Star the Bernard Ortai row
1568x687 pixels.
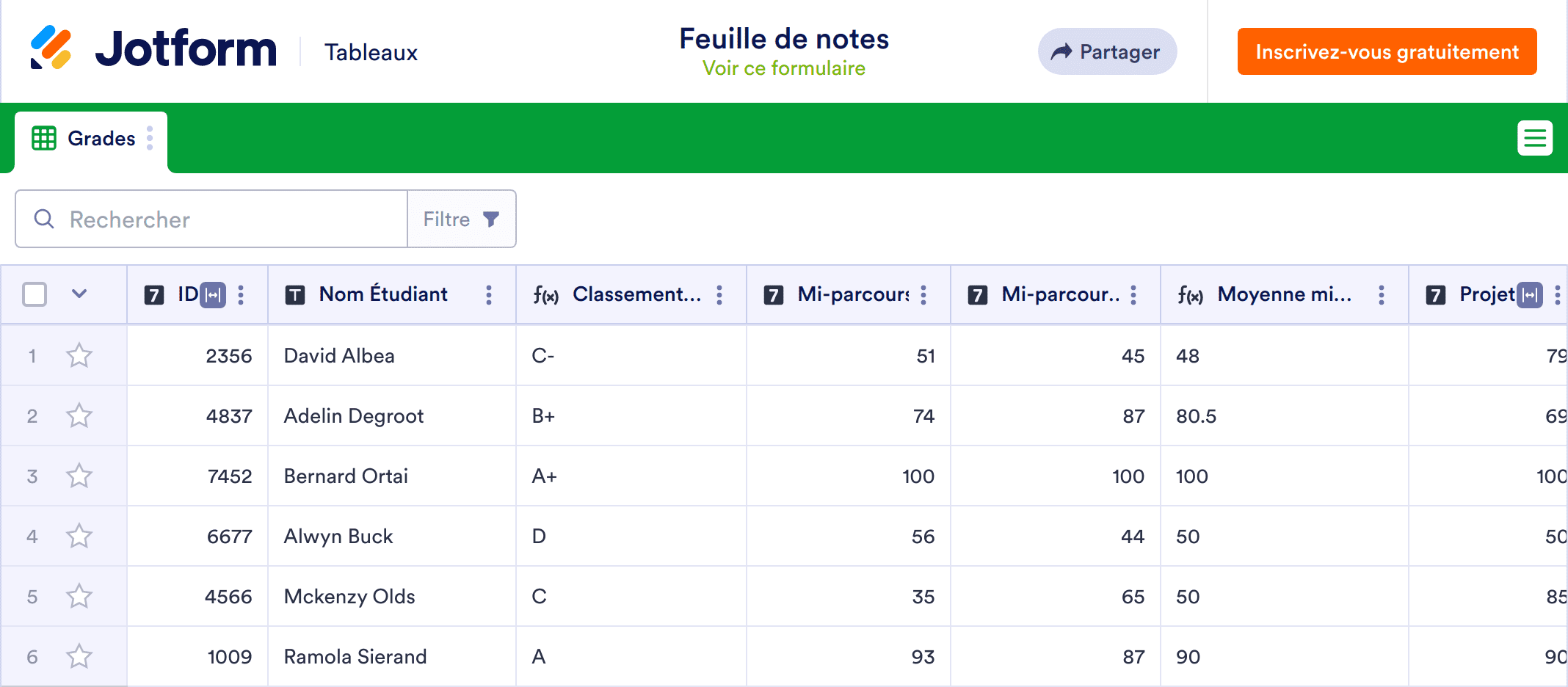[x=79, y=476]
